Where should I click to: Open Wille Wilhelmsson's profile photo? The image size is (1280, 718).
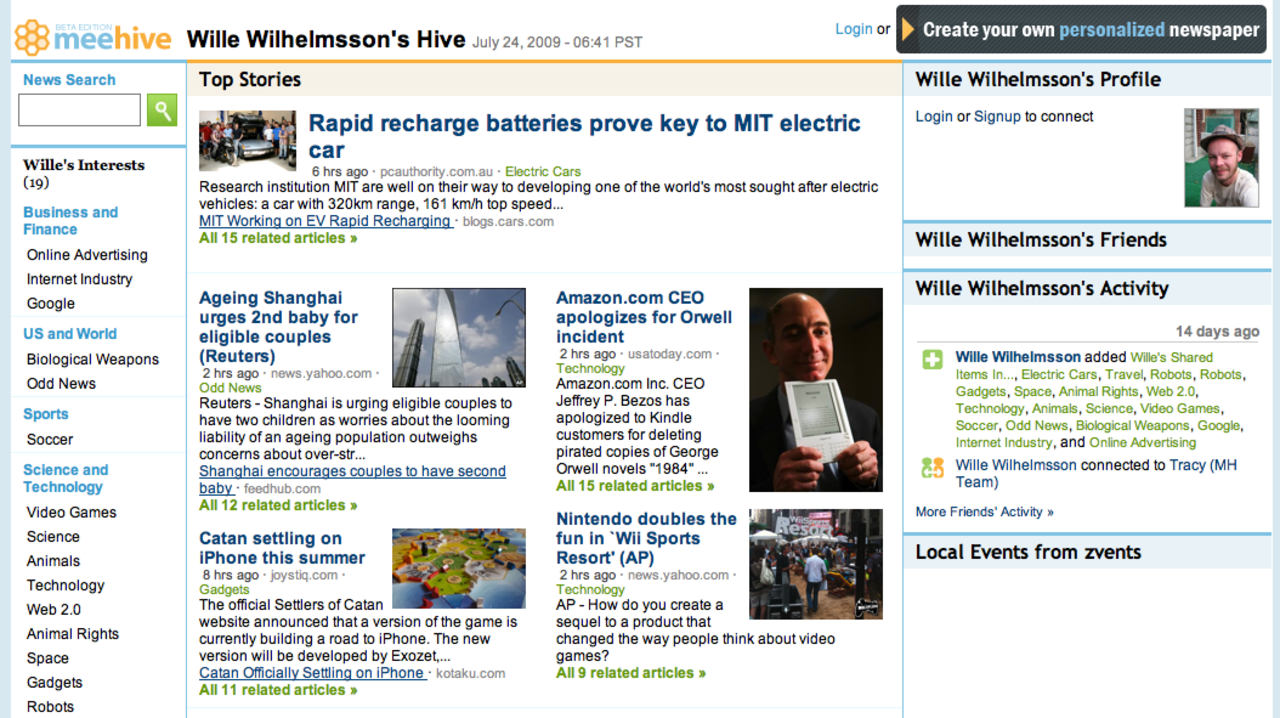[1221, 157]
